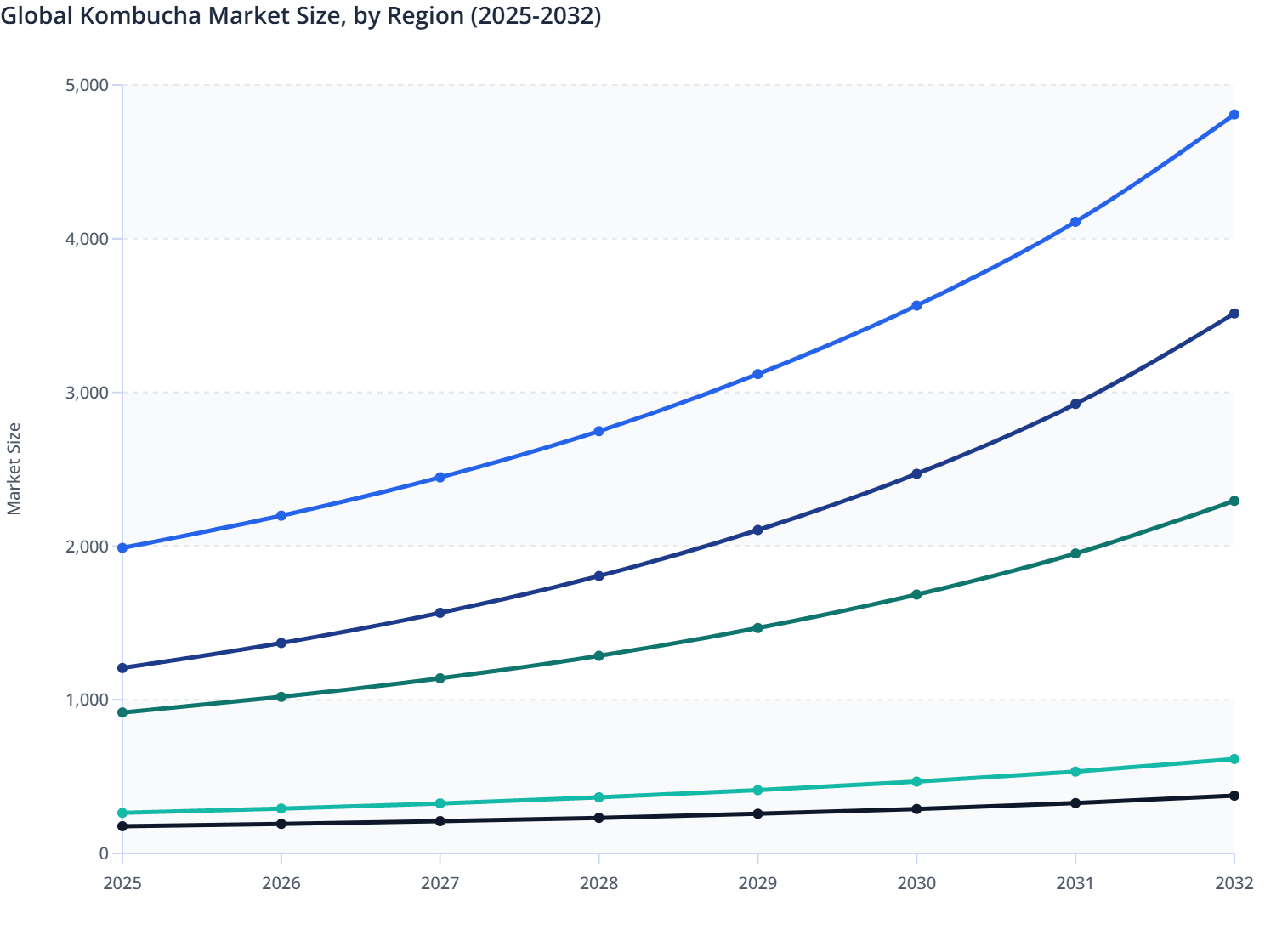Viewport: 1282px width, 952px height.
Task: Select the 2029 point on teal line
Action: pos(758,790)
